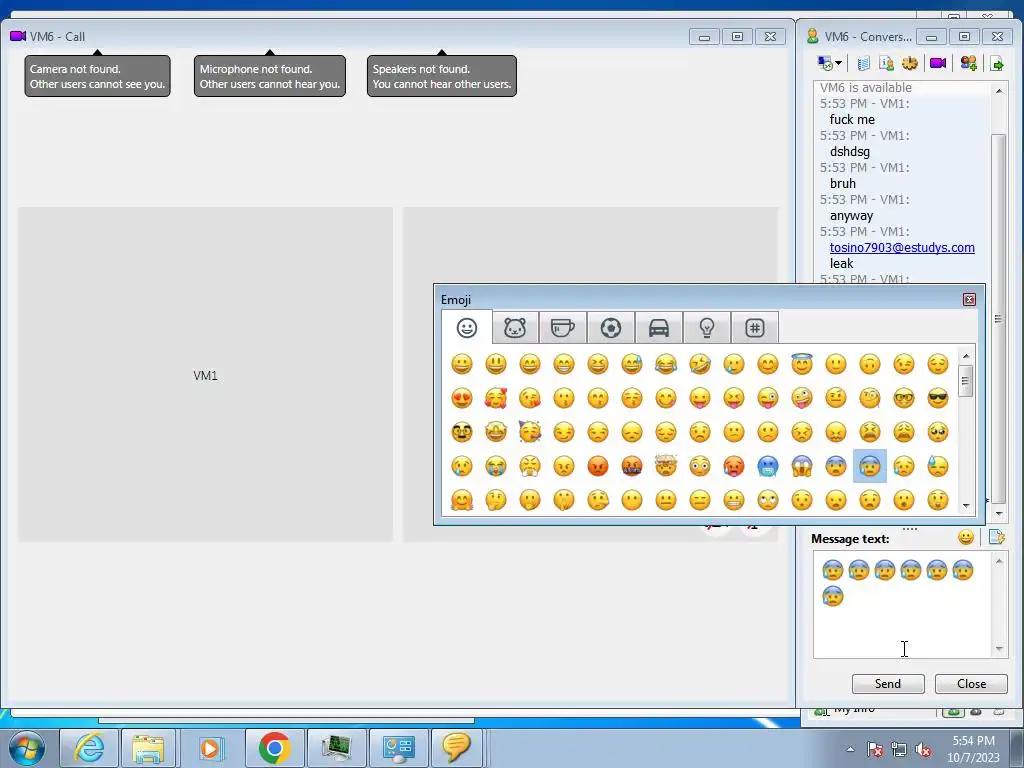The width and height of the screenshot is (1024, 768).
Task: Insert the sunglasses cool face emoji
Action: 938,398
